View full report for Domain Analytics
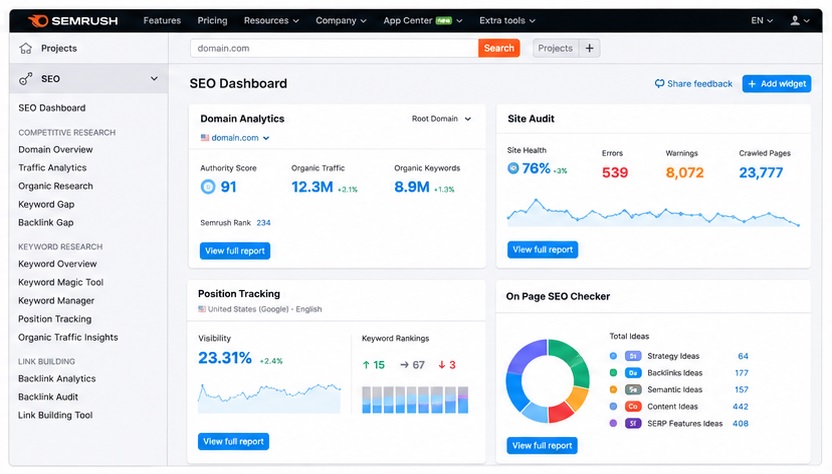Image resolution: width=832 pixels, height=474 pixels. click(x=235, y=251)
